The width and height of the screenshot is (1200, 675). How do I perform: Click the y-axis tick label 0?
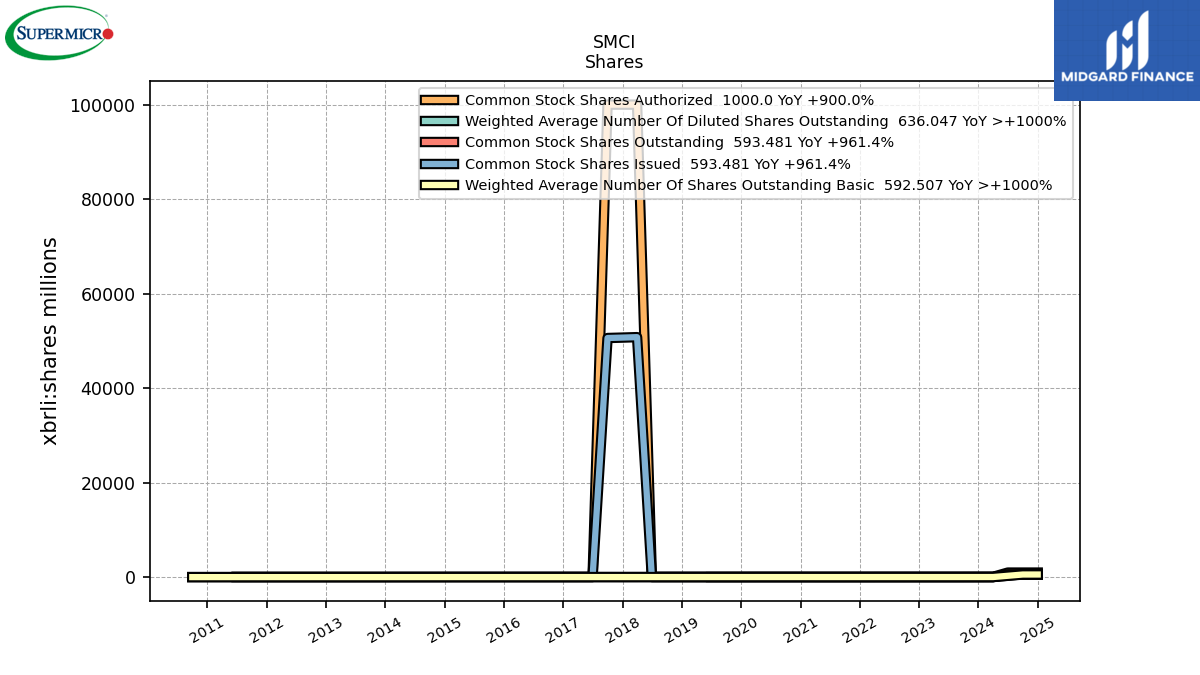tap(131, 578)
